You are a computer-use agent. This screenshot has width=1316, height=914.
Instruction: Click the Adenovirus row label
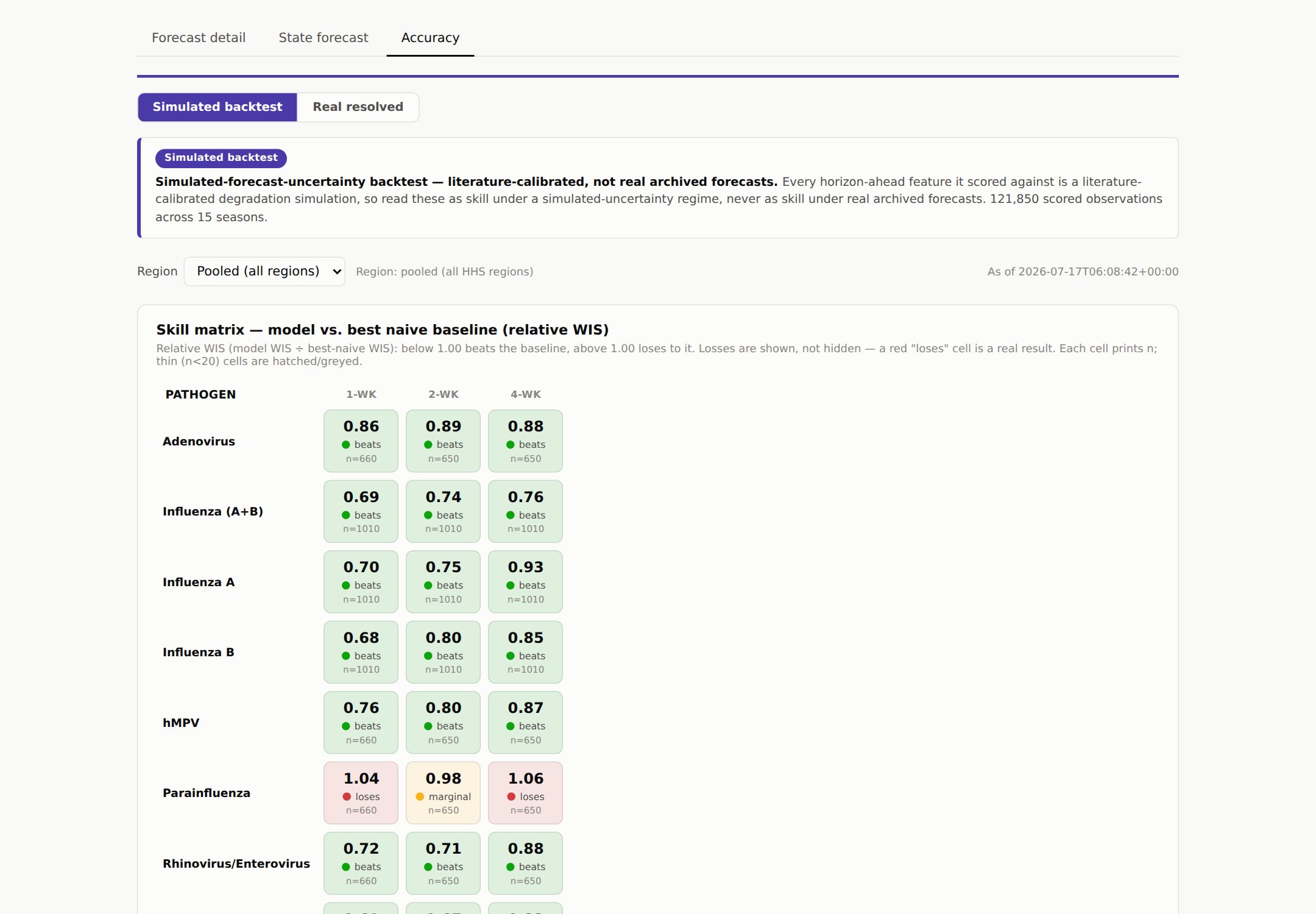pyautogui.click(x=199, y=442)
